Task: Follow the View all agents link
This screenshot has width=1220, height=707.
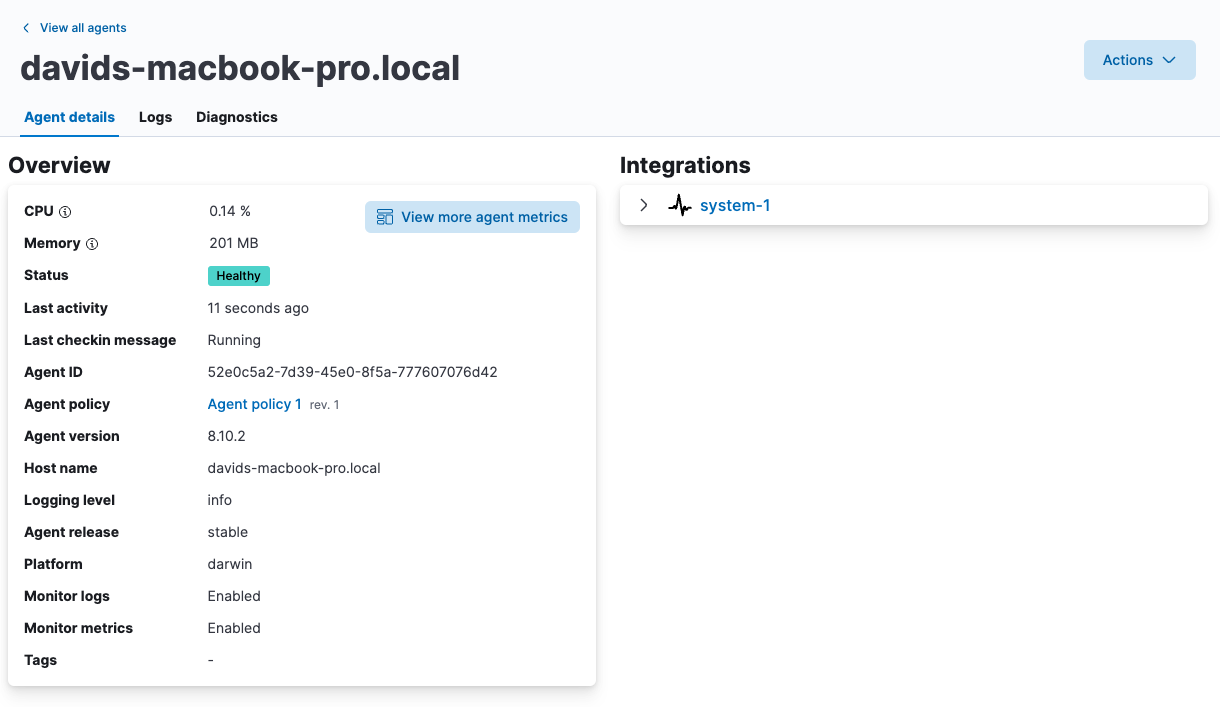Action: pos(83,28)
